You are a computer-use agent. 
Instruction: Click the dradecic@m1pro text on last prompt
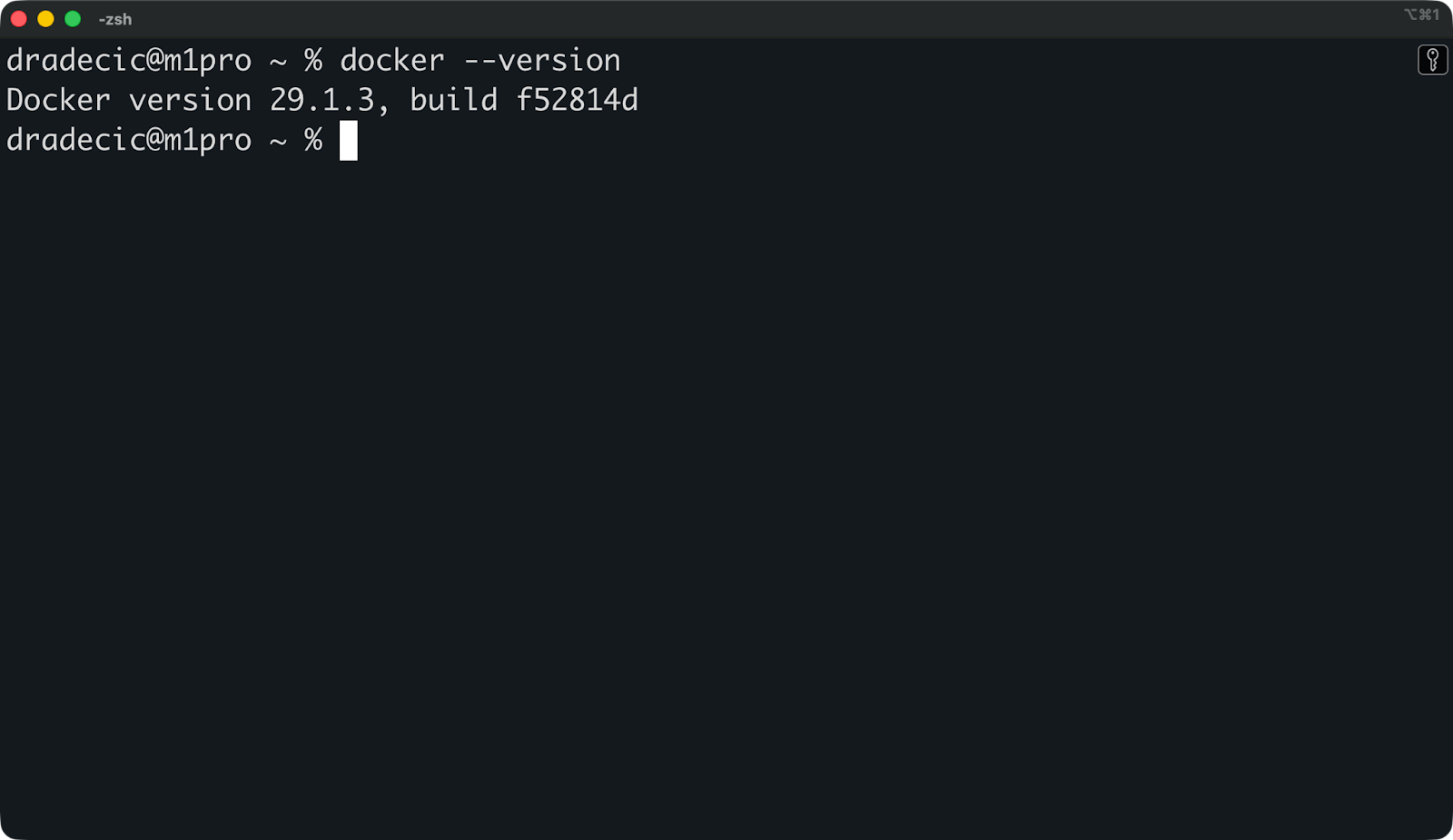(127, 140)
